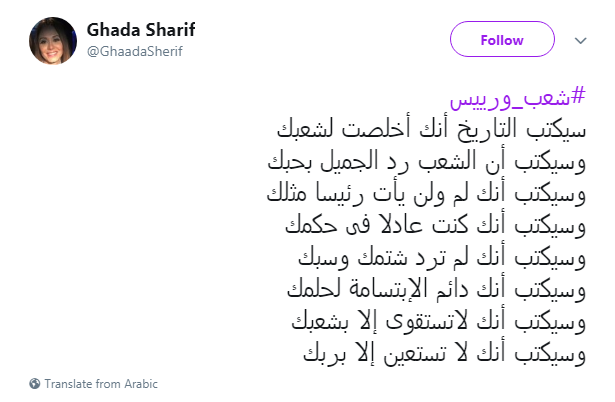Click the last tweet line ending with بربك
Viewport: 615px width, 402px height.
point(444,354)
